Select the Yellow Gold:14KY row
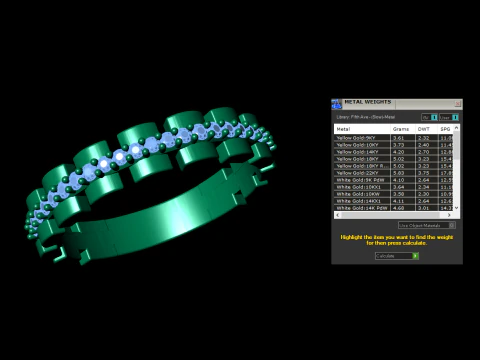This screenshot has width=480, height=360. pyautogui.click(x=394, y=152)
